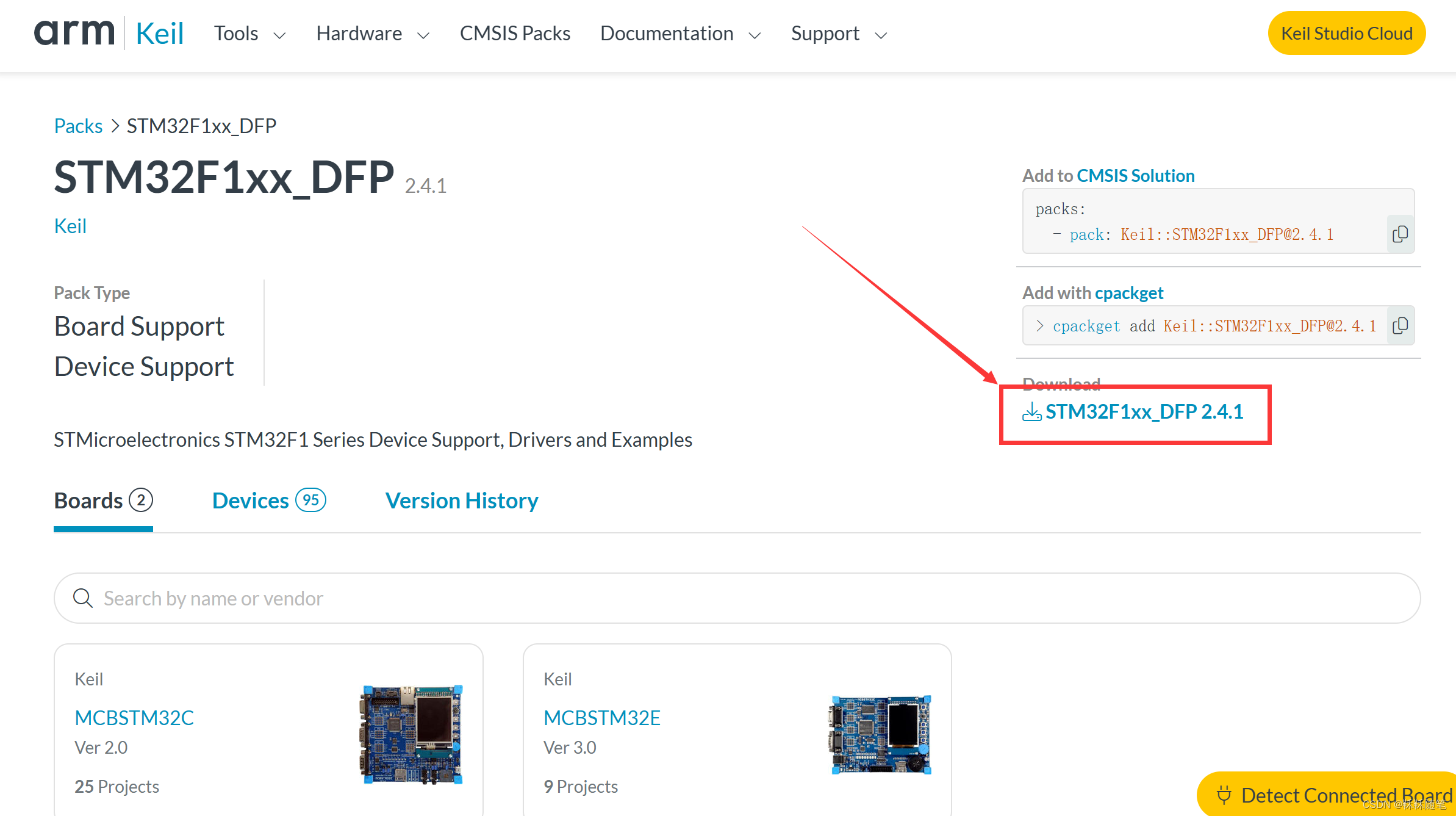The height and width of the screenshot is (816, 1456).
Task: Click the download icon beside STM32F1xx_DFP 2.4.1
Action: click(x=1031, y=412)
